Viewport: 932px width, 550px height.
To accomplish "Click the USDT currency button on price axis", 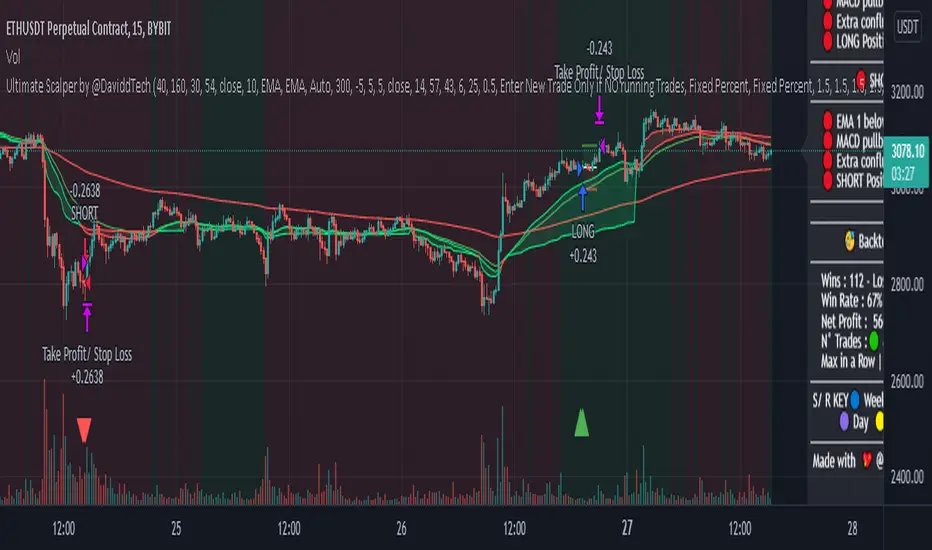I will click(x=907, y=27).
